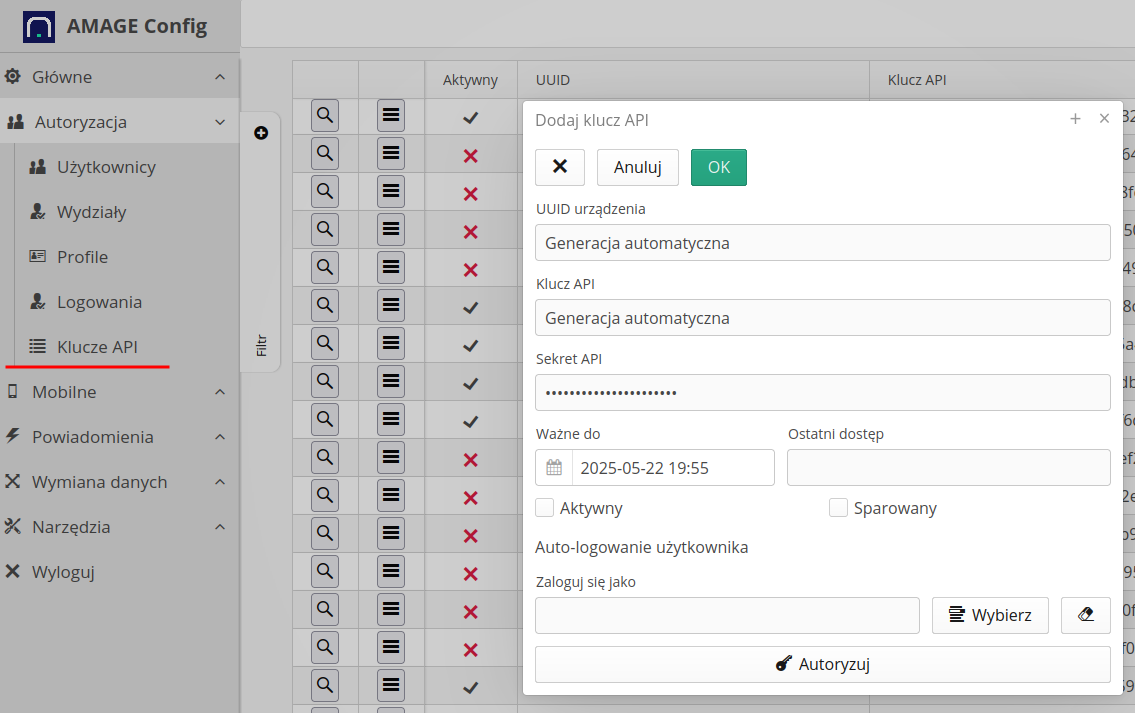The width and height of the screenshot is (1135, 713).
Task: Click the Anuluj button
Action: pos(637,167)
